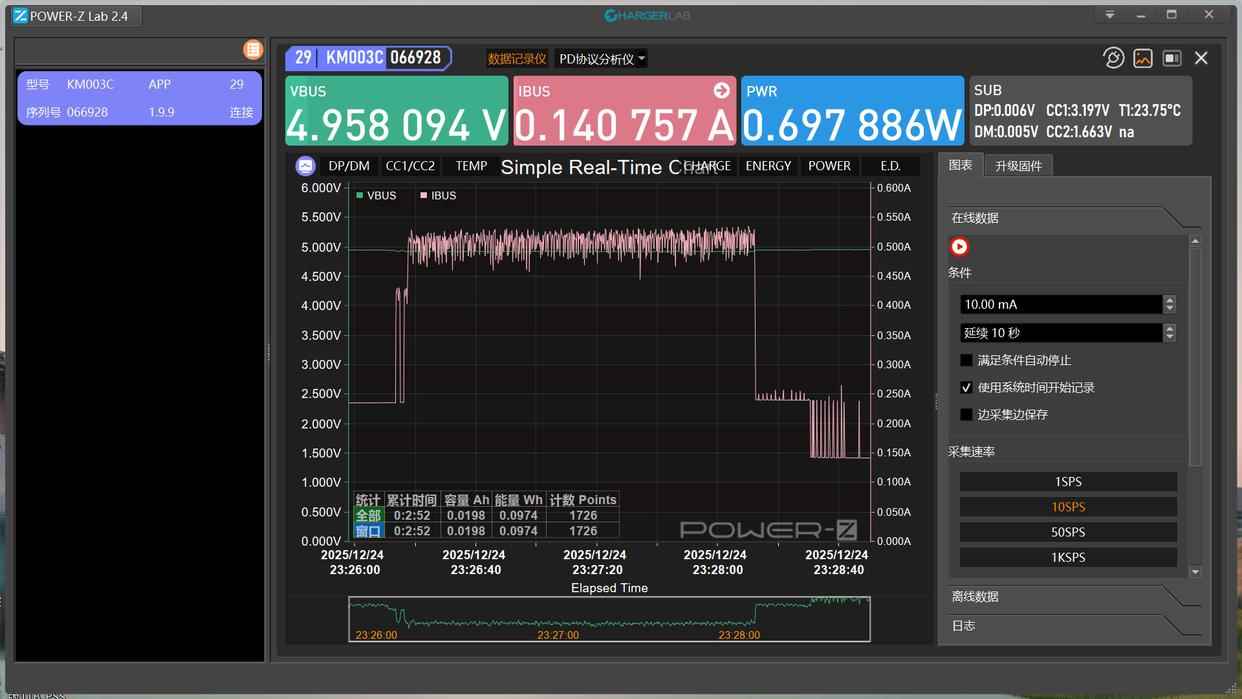Image resolution: width=1242 pixels, height=699 pixels.
Task: Click the KM003C 066928 device badge
Action: coord(369,58)
